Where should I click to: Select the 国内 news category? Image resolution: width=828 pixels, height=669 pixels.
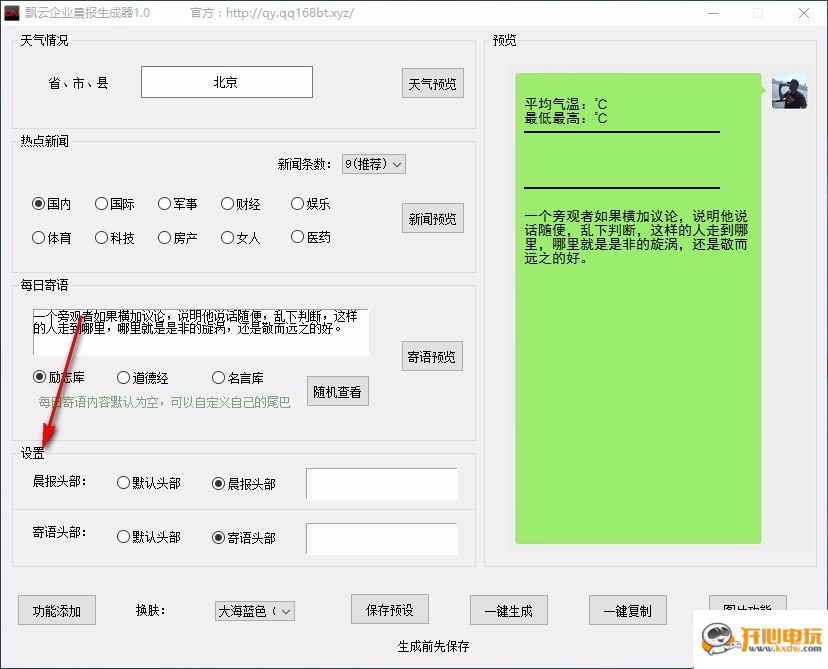51,204
